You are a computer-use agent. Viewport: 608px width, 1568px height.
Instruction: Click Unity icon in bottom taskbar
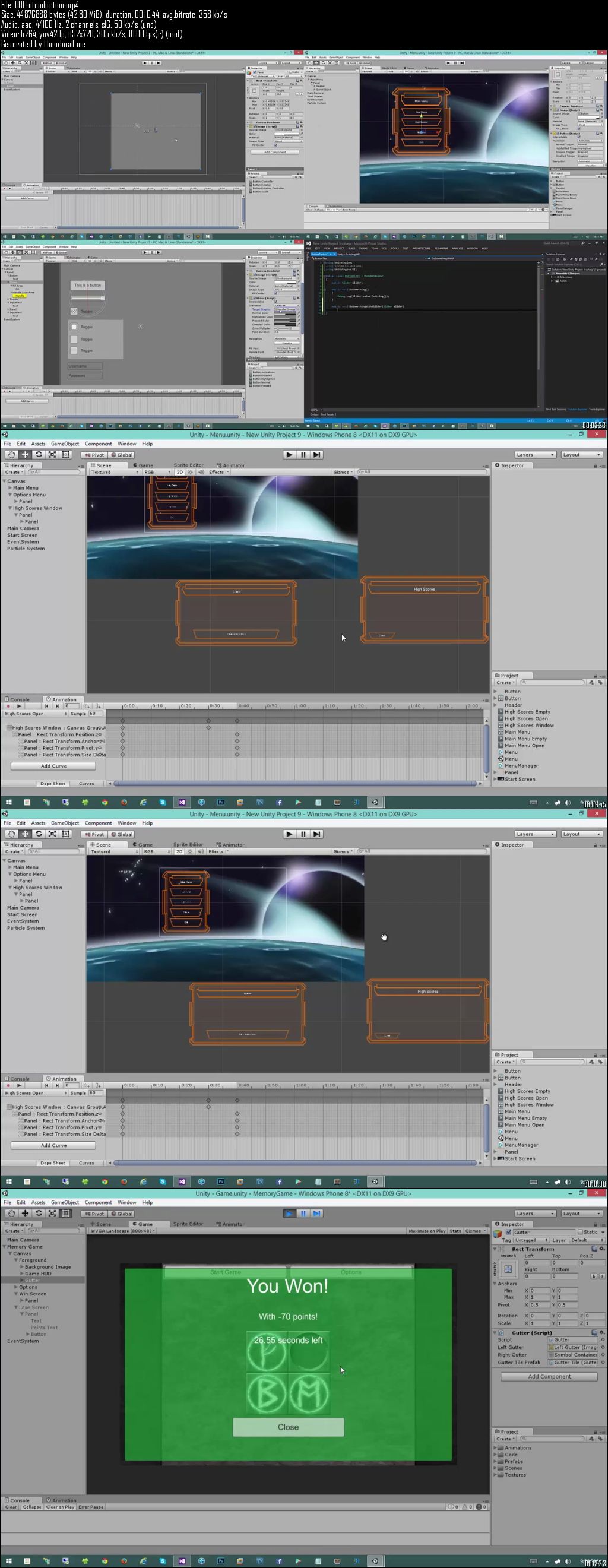pyautogui.click(x=375, y=1561)
